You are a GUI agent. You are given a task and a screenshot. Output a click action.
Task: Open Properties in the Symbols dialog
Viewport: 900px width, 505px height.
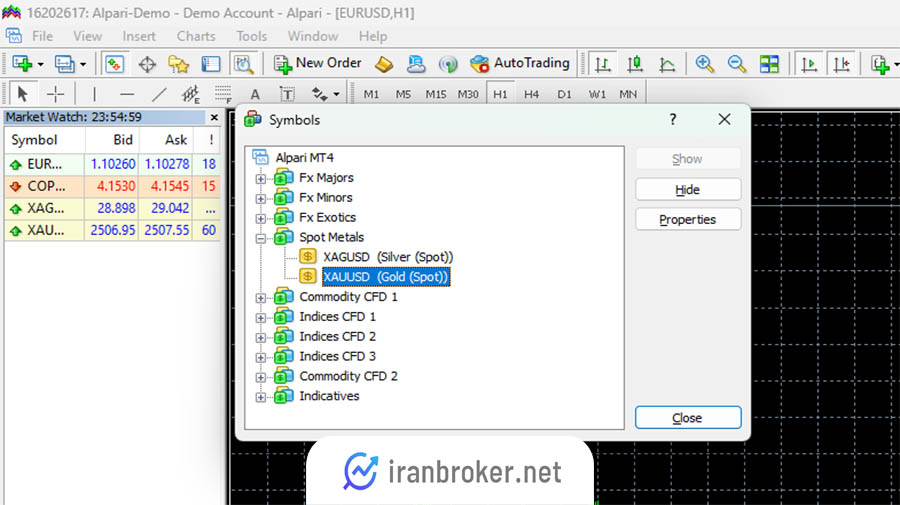(688, 219)
